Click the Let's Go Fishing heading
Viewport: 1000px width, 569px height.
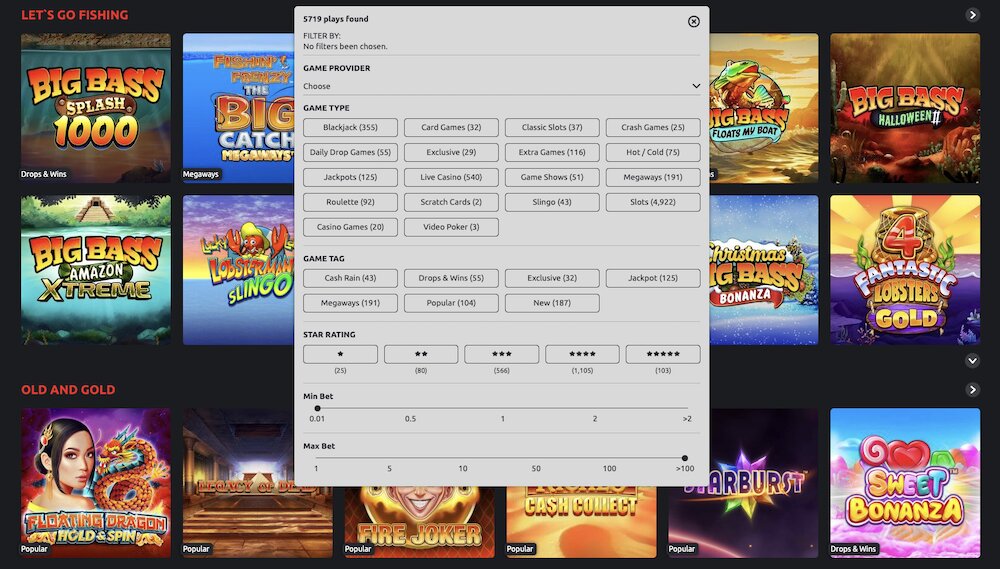[x=75, y=15]
